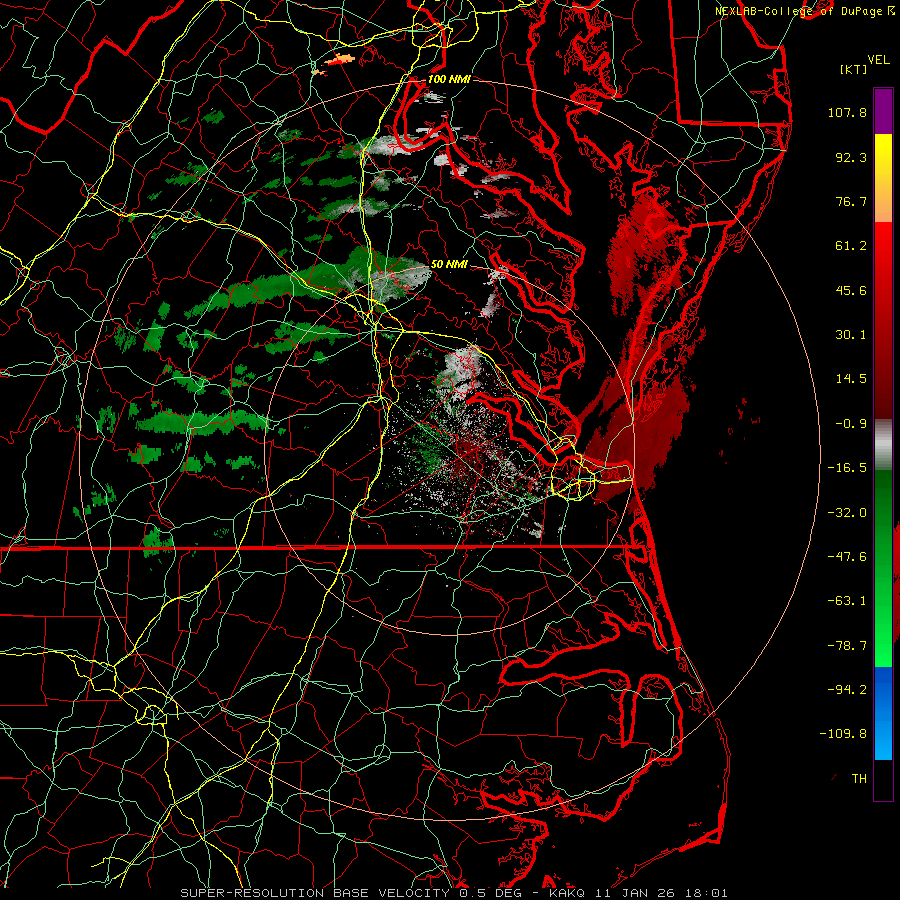Click the -16.5 velocity scale value
The width and height of the screenshot is (900, 900).
pyautogui.click(x=847, y=468)
